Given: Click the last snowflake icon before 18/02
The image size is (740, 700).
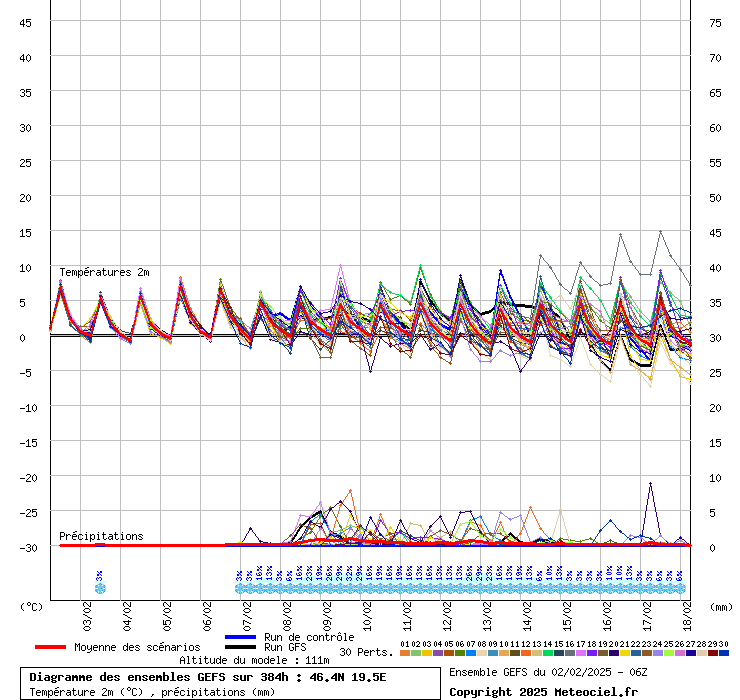Looking at the screenshot, I should 680,589.
